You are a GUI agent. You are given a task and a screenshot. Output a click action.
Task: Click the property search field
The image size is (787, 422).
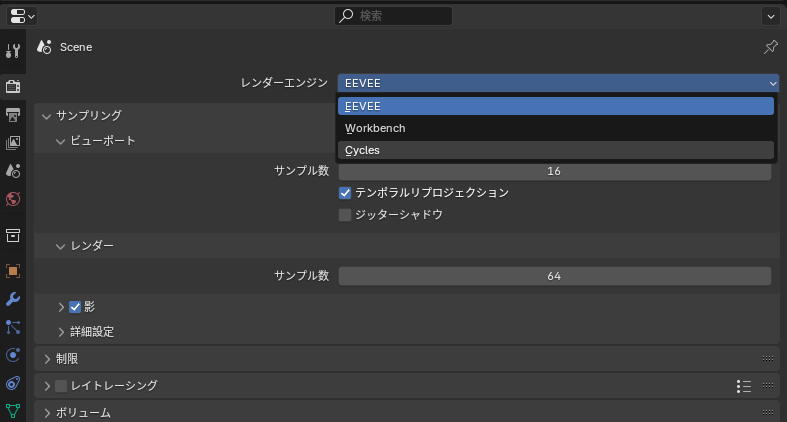[x=394, y=16]
